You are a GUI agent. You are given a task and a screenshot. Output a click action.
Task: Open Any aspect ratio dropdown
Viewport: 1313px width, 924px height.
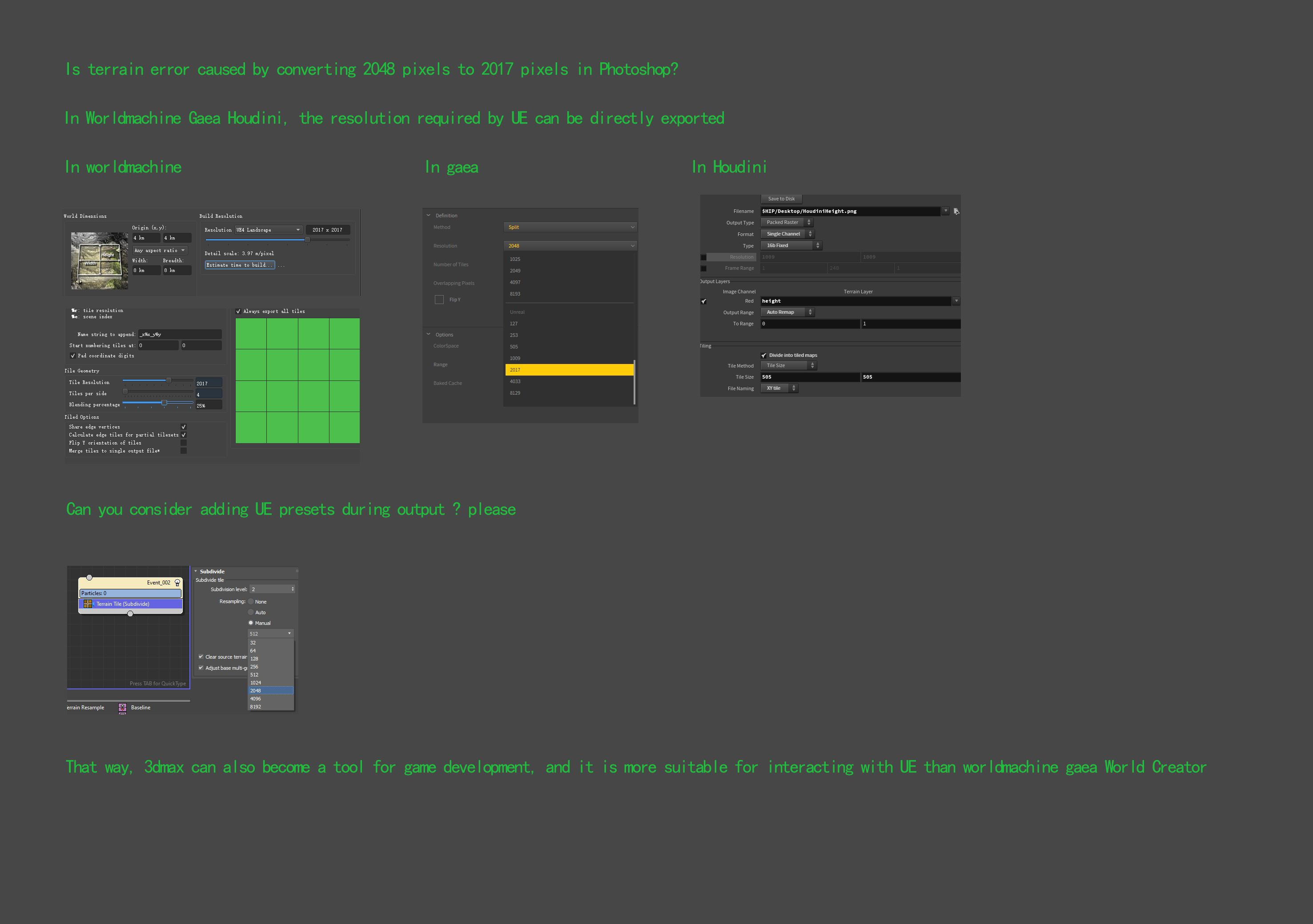(160, 250)
